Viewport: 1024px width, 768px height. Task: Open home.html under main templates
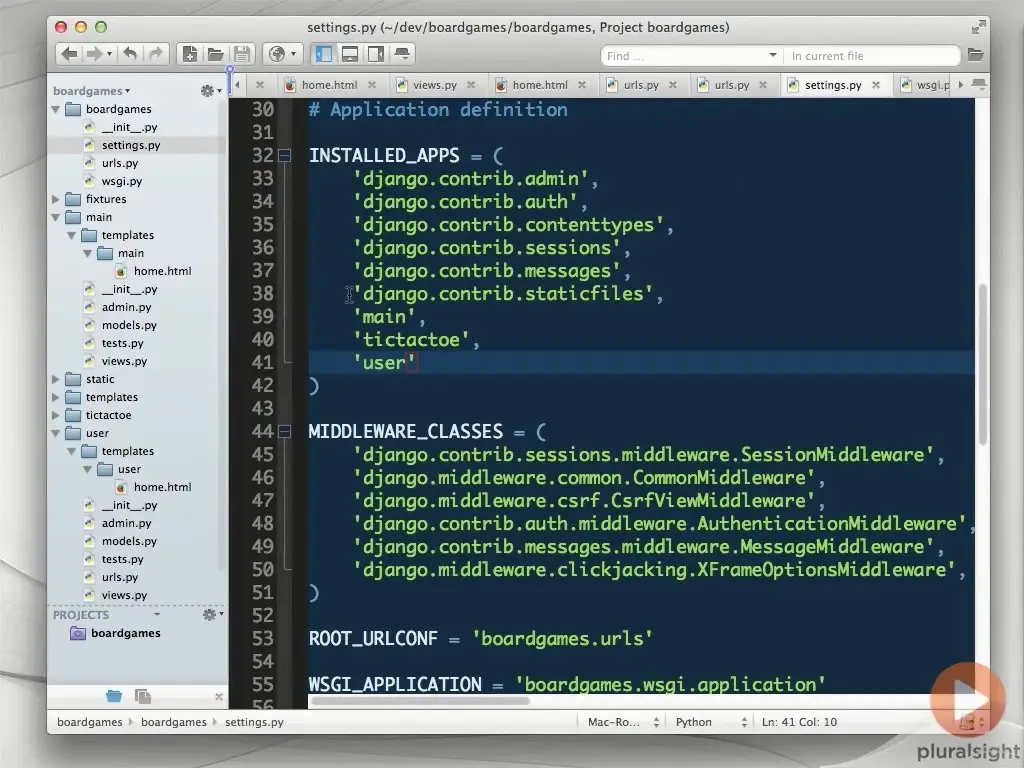pos(162,271)
